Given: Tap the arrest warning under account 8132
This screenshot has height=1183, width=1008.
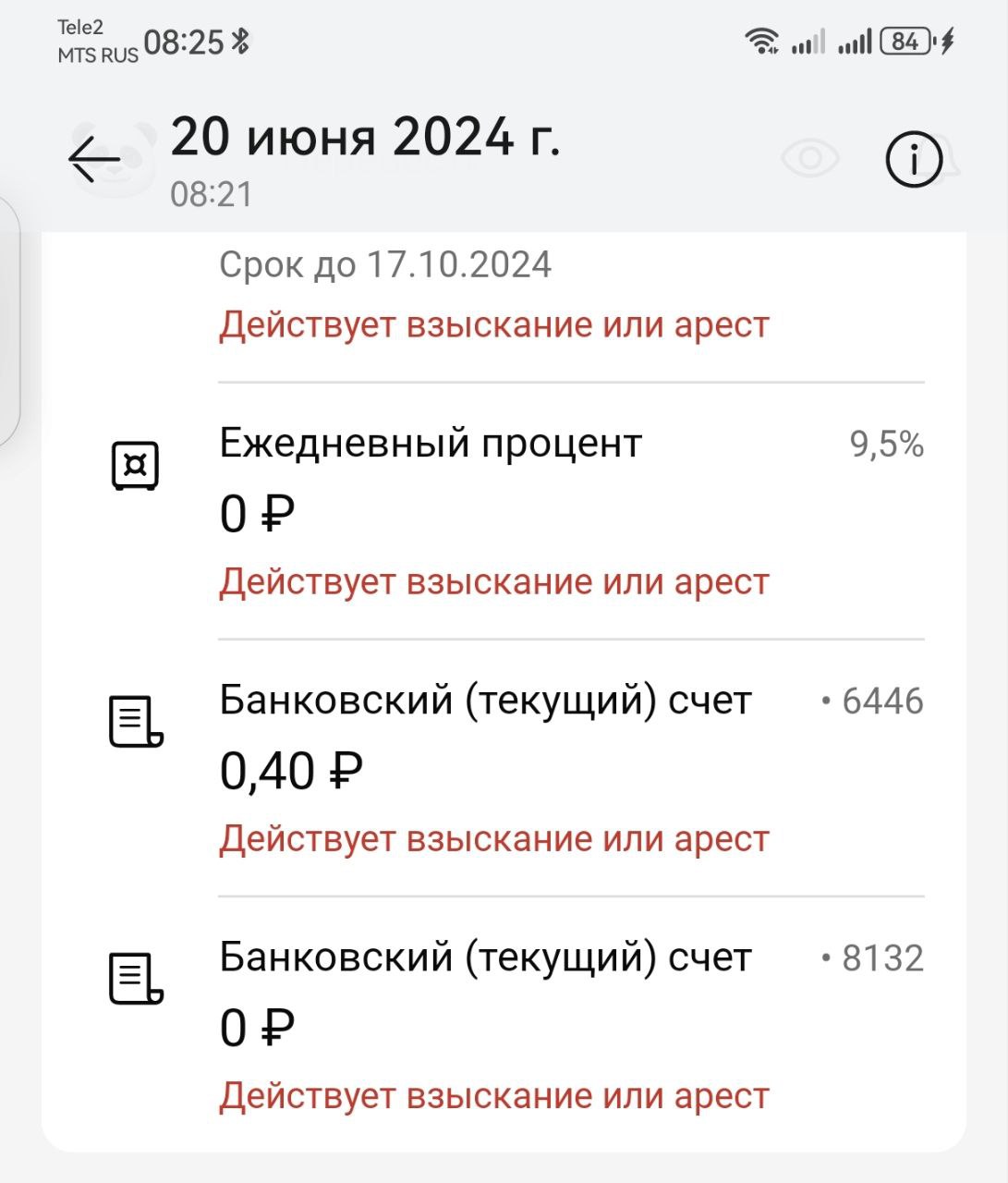Looking at the screenshot, I should (494, 1096).
